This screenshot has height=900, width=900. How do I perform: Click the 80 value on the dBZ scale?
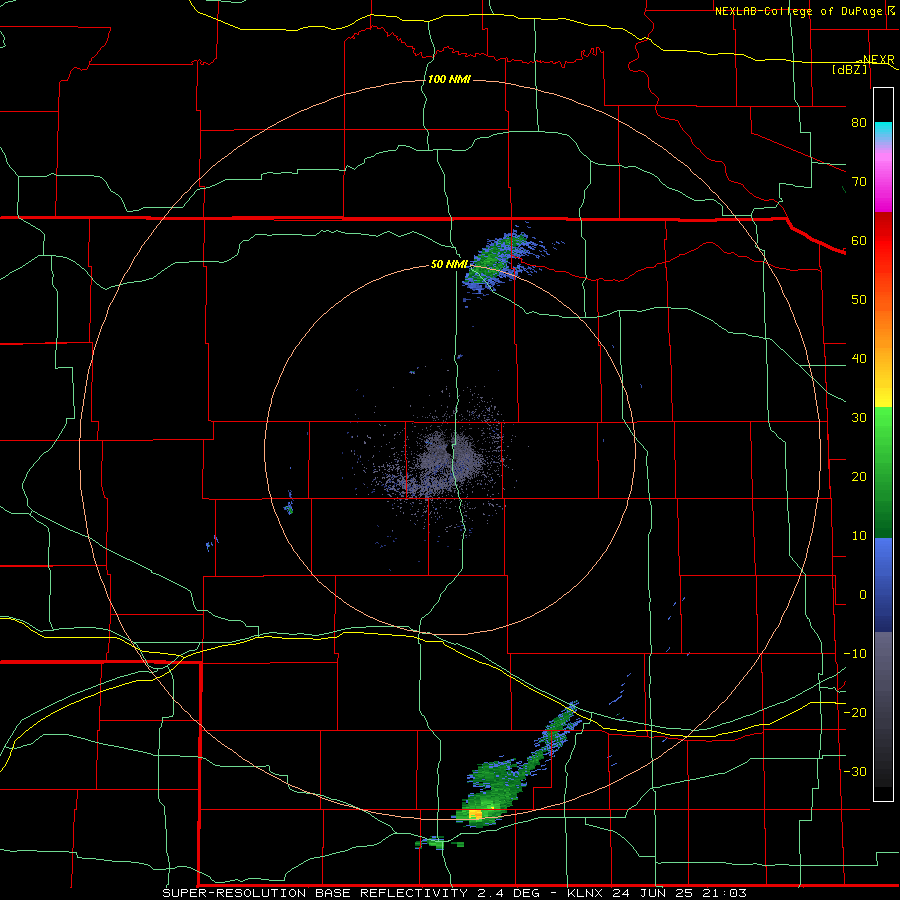[859, 123]
